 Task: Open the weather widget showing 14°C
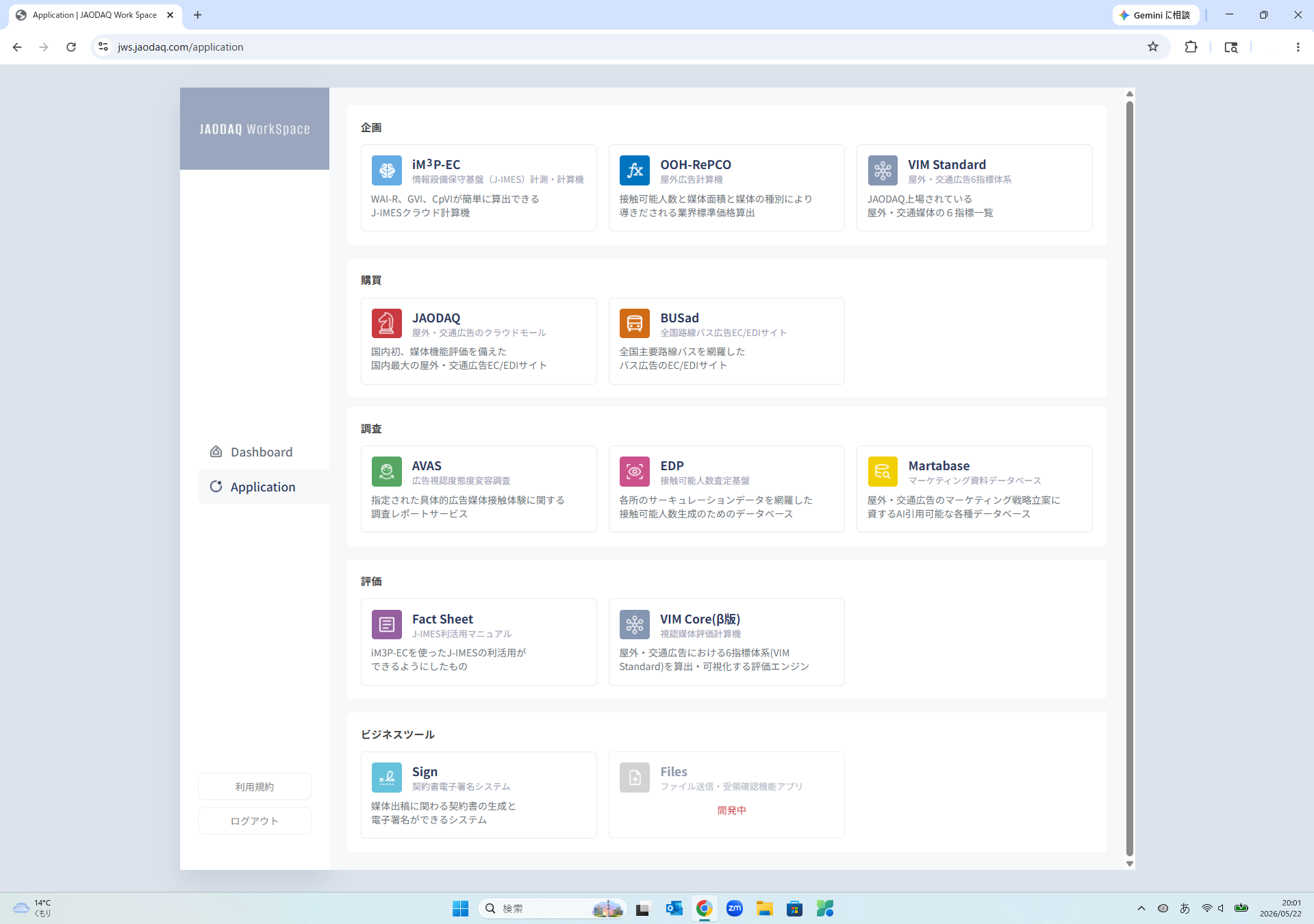pos(33,908)
